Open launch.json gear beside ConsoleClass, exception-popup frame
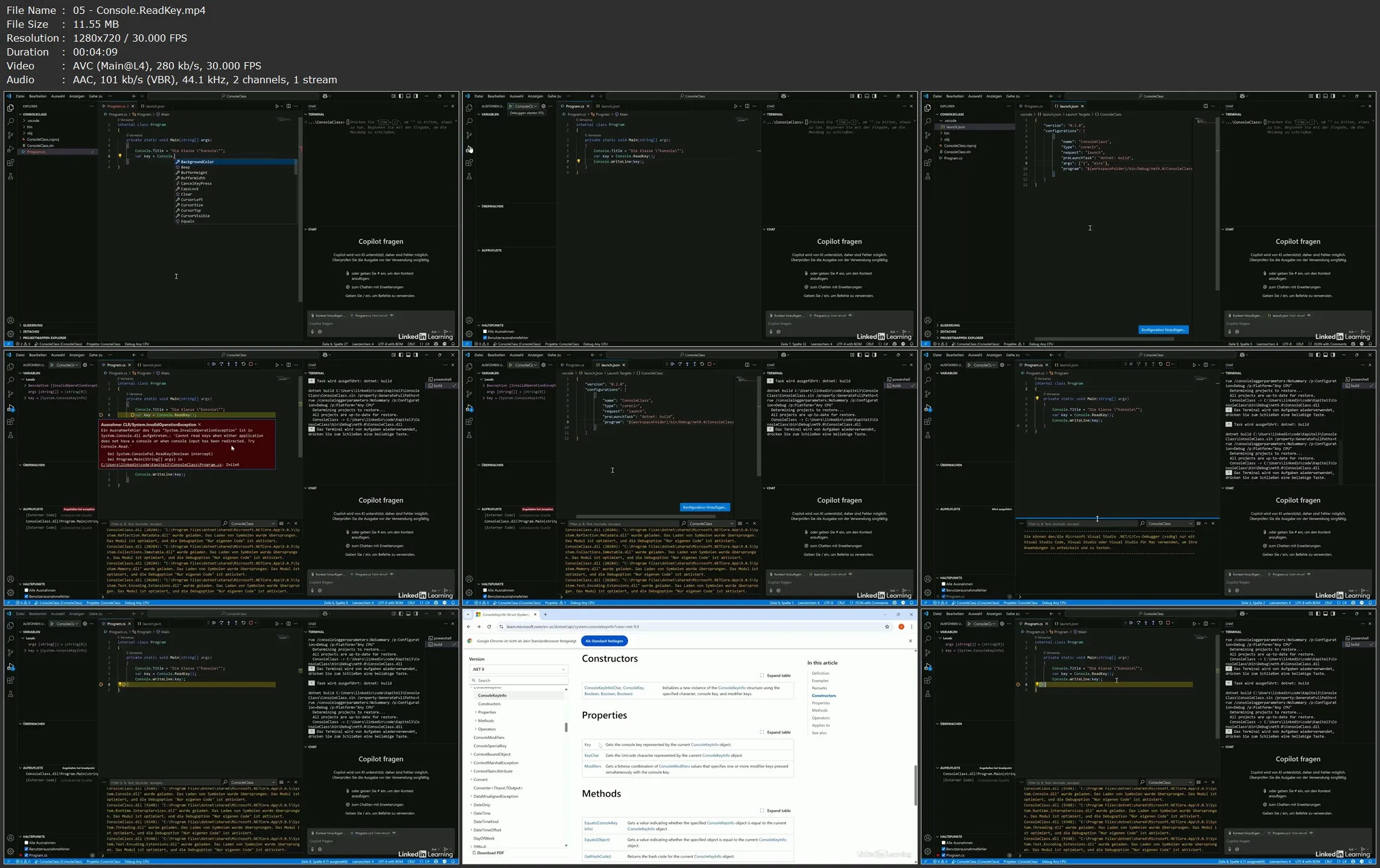The height and width of the screenshot is (868, 1380). 84,365
